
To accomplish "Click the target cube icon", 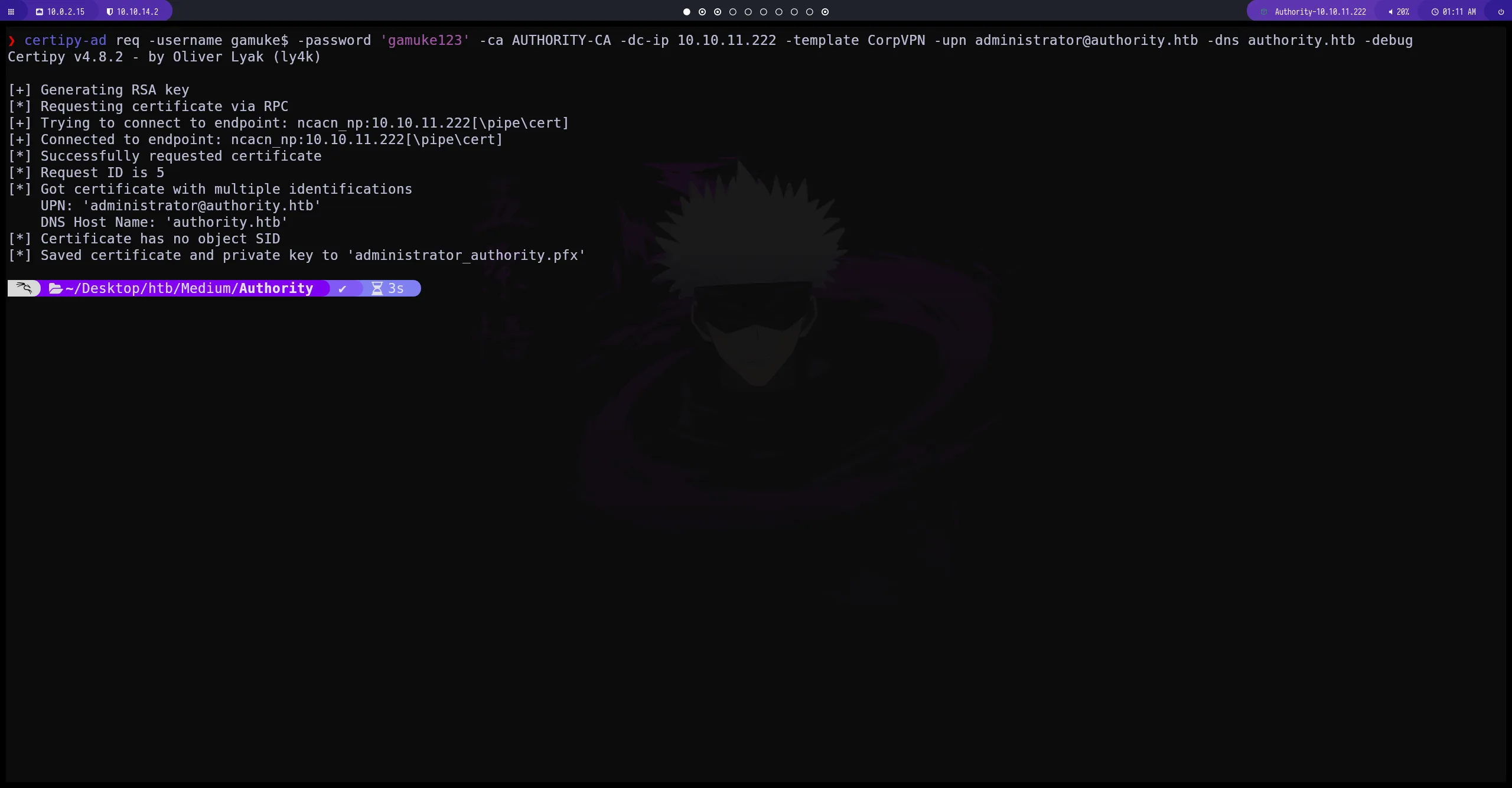I will coord(1264,12).
